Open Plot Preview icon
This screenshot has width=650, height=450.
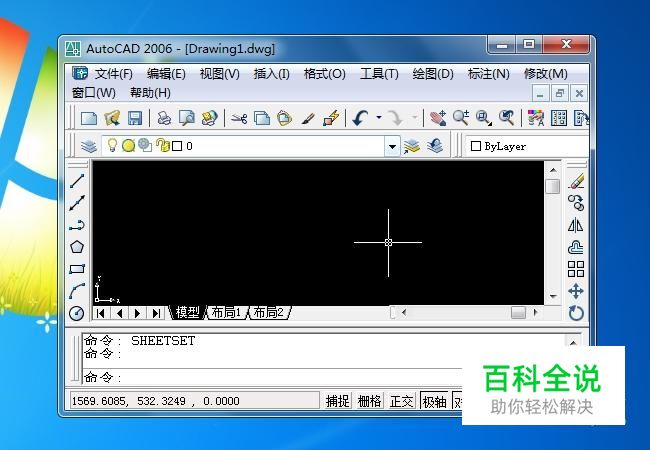click(x=187, y=119)
